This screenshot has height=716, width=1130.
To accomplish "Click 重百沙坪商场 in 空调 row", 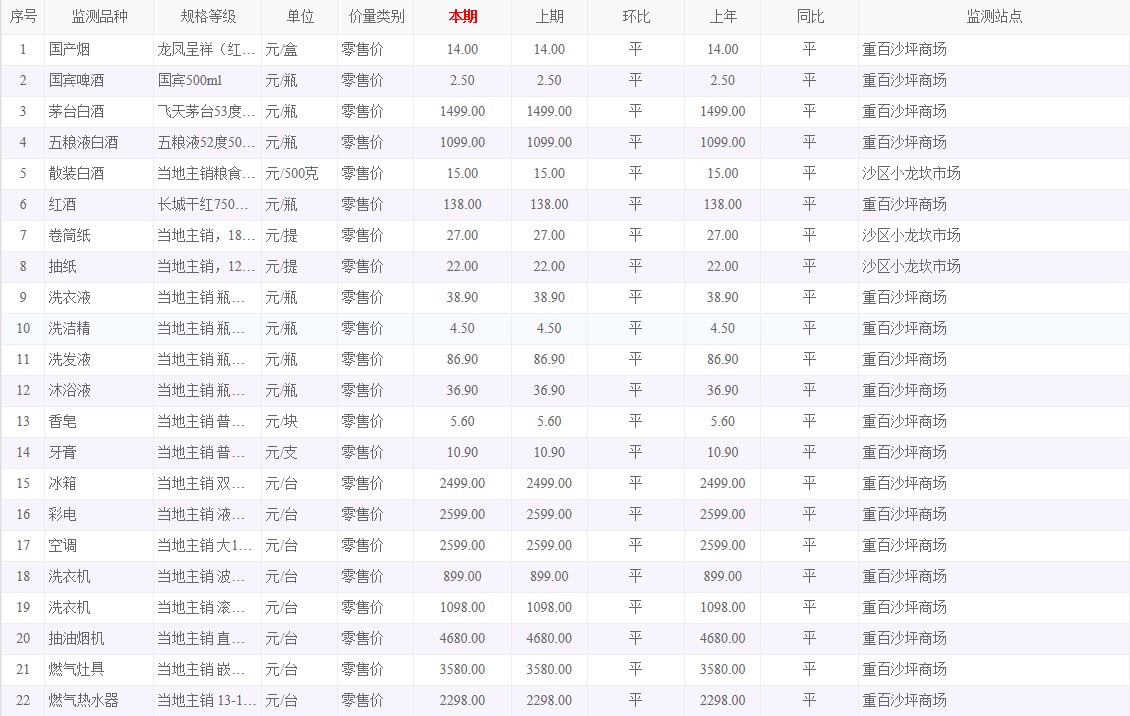I will 904,545.
